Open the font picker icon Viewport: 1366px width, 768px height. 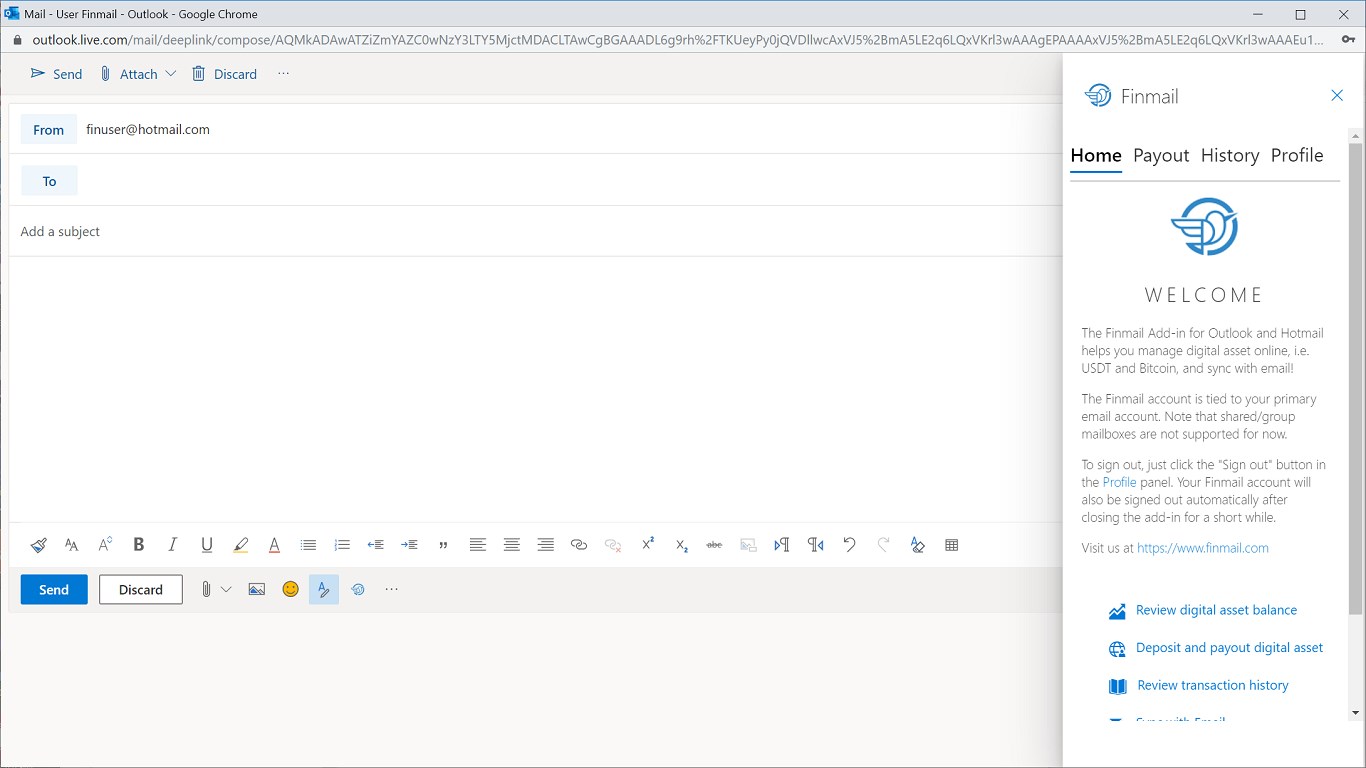pyautogui.click(x=72, y=545)
